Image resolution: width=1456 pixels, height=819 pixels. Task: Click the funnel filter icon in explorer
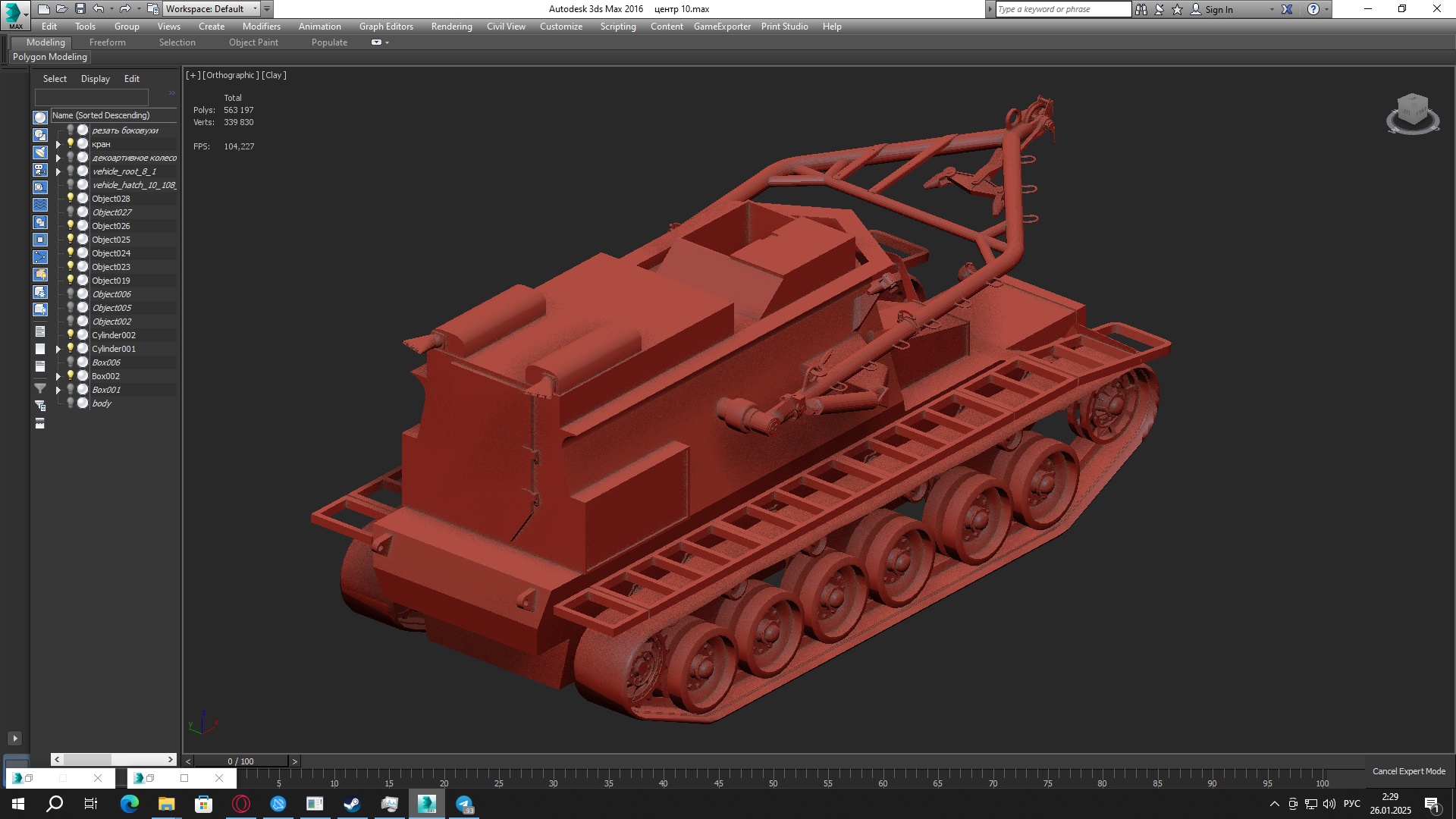(40, 388)
